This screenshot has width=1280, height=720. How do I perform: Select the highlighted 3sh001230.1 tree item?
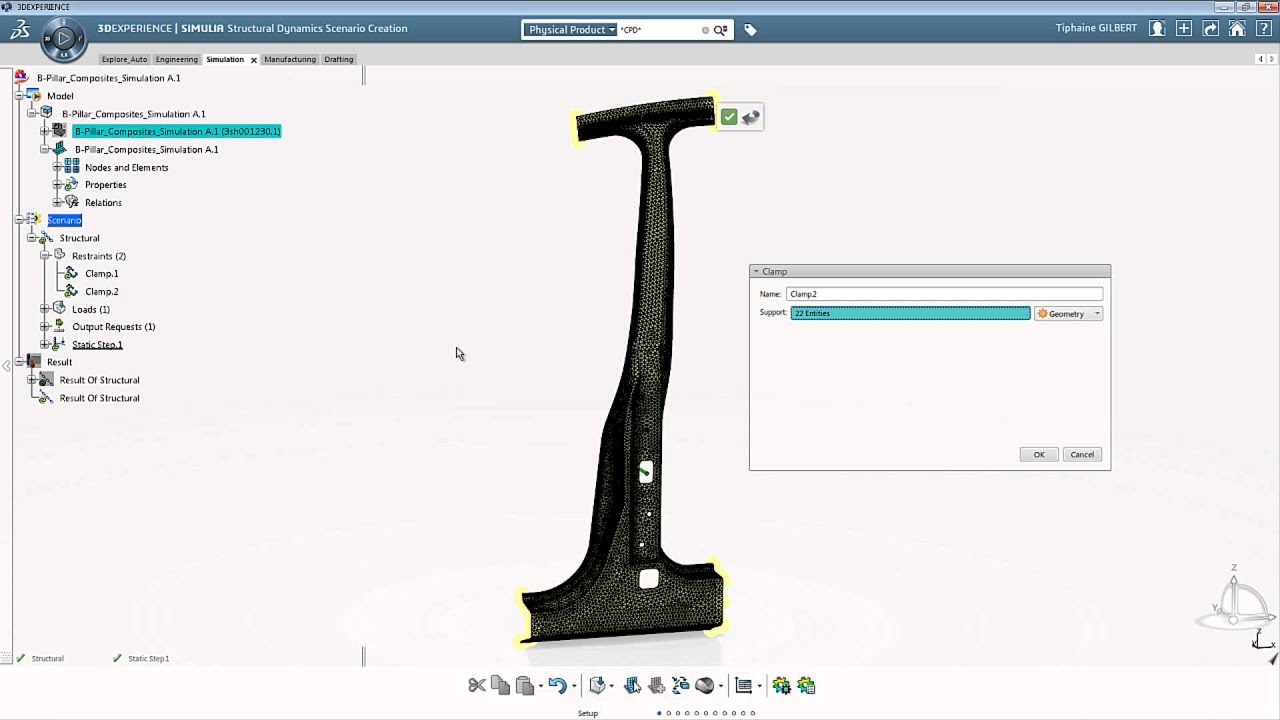[x=177, y=131]
